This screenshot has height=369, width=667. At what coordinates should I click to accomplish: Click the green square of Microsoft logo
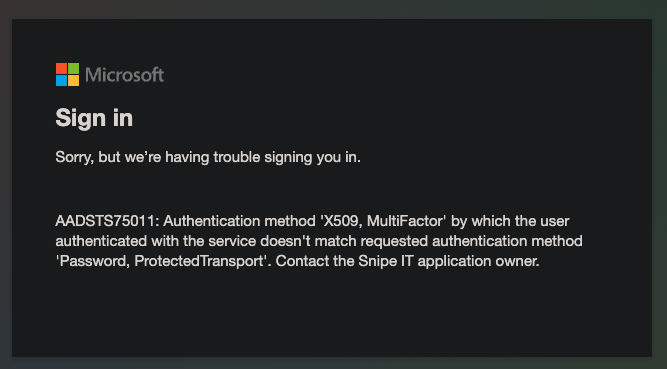74,69
